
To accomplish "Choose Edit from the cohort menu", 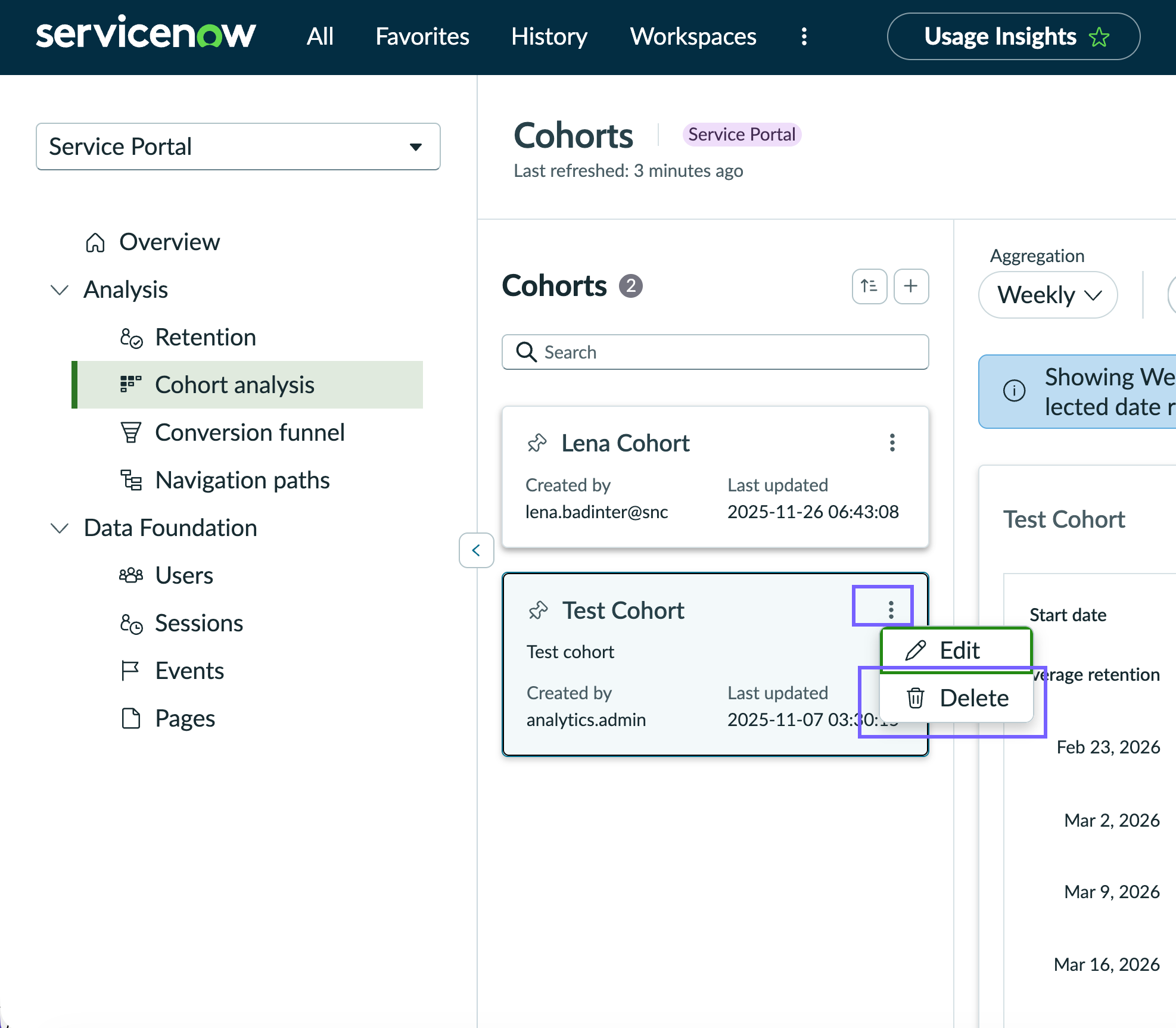I will click(x=956, y=650).
